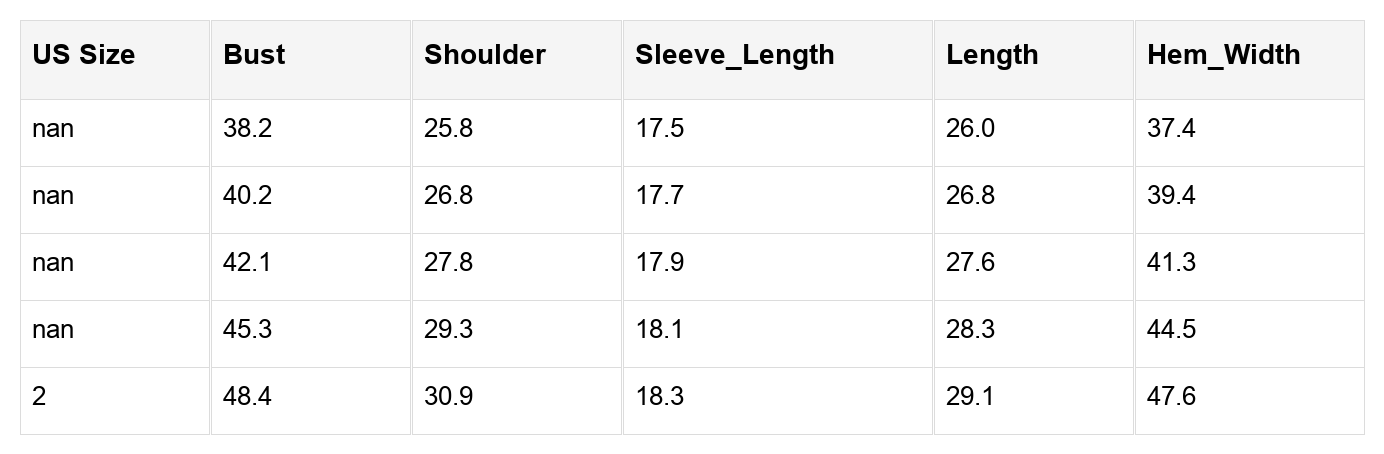Select the Shoulder value 25.8

pyautogui.click(x=448, y=129)
